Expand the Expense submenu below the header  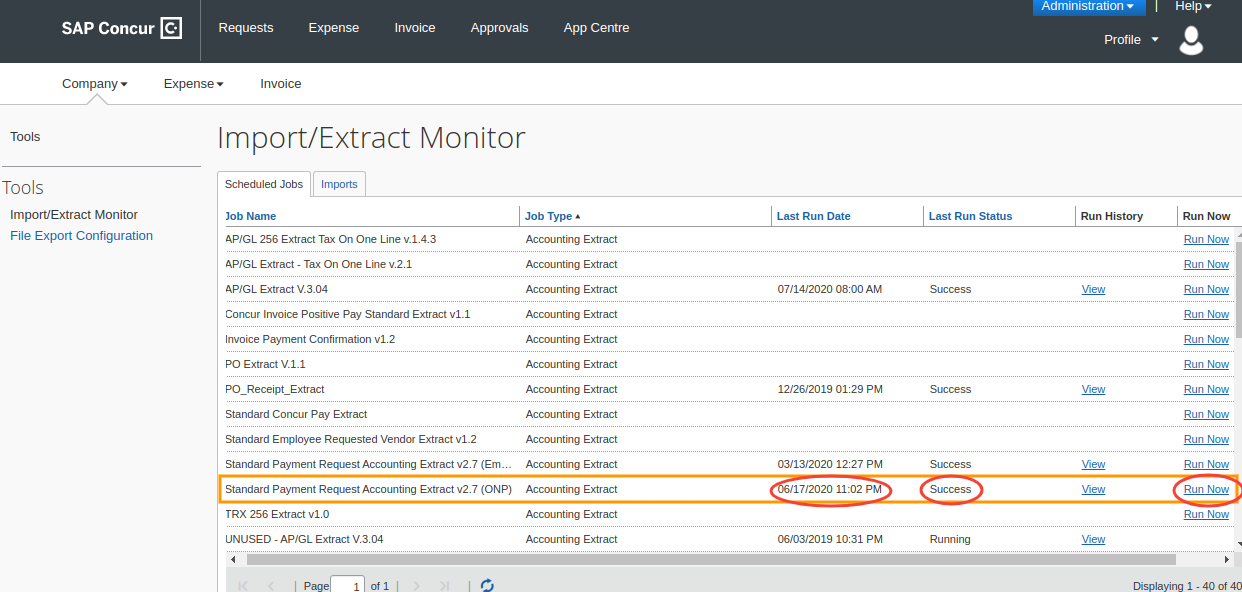194,84
